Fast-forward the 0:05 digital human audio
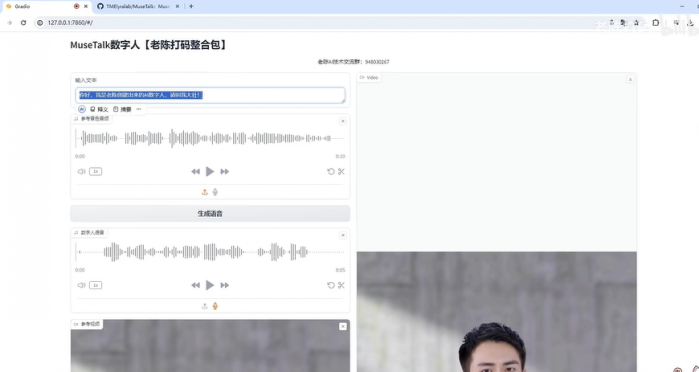The height and width of the screenshot is (372, 699). (225, 285)
